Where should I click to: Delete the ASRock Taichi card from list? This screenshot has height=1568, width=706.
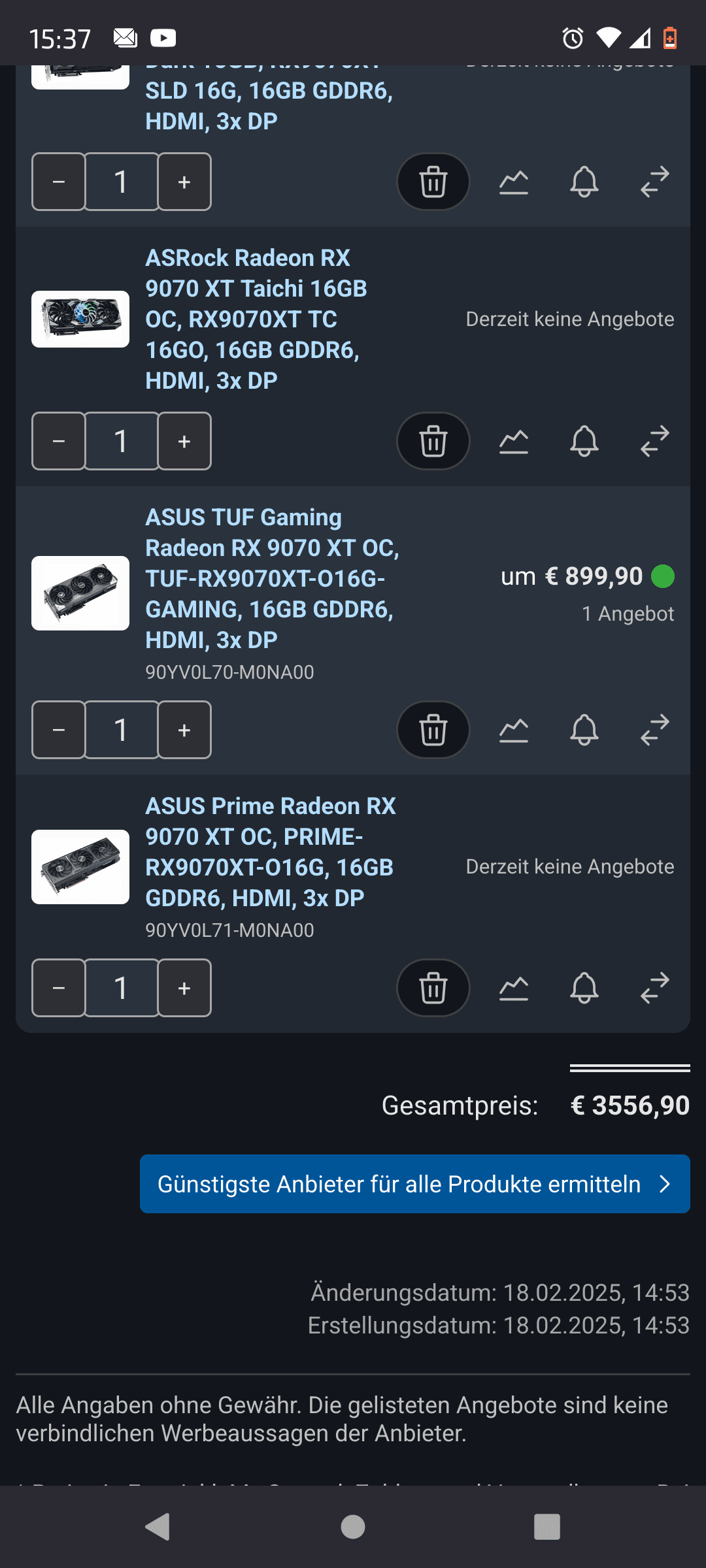[x=433, y=441]
